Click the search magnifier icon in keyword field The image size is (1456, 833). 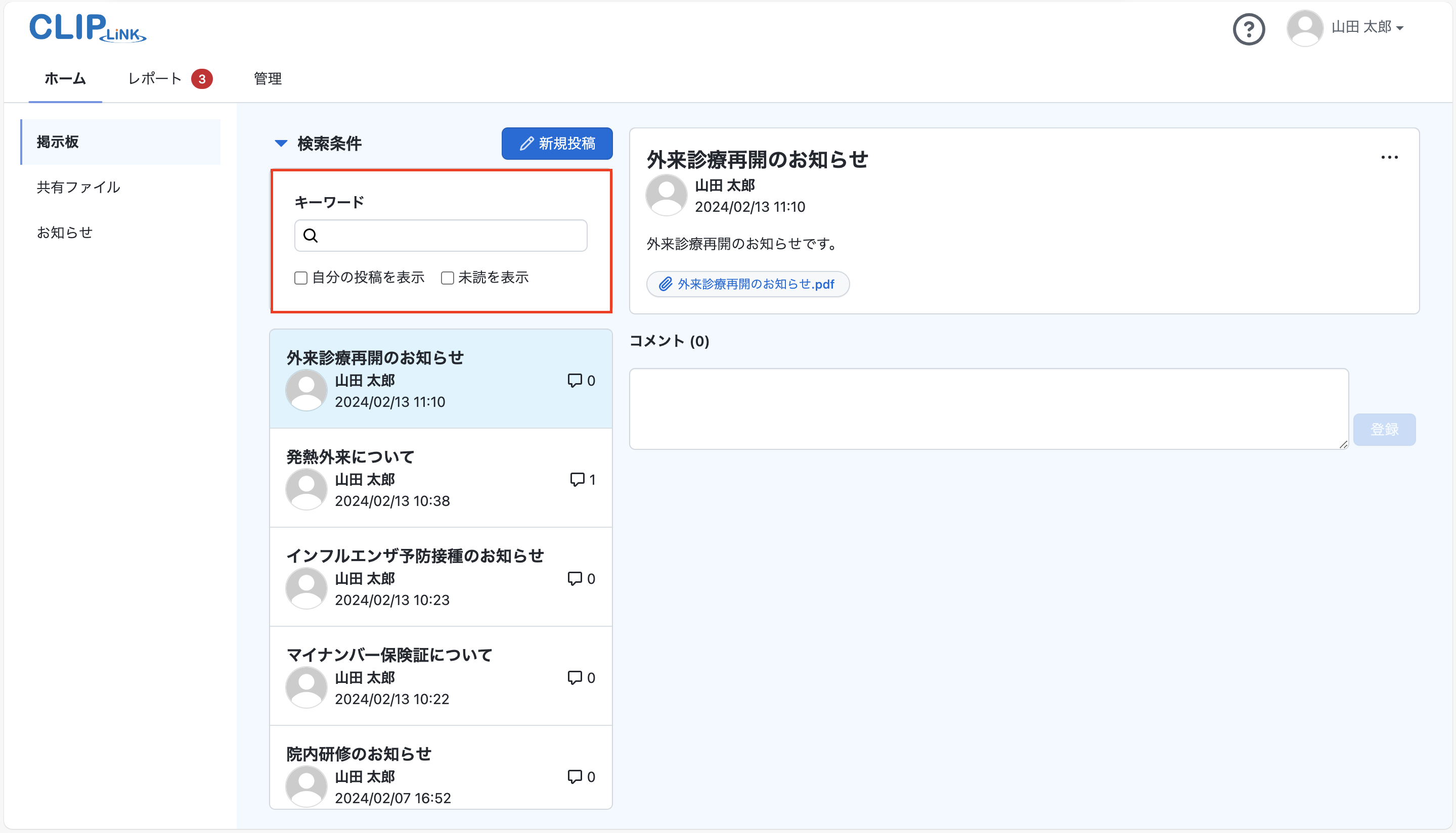pos(310,235)
